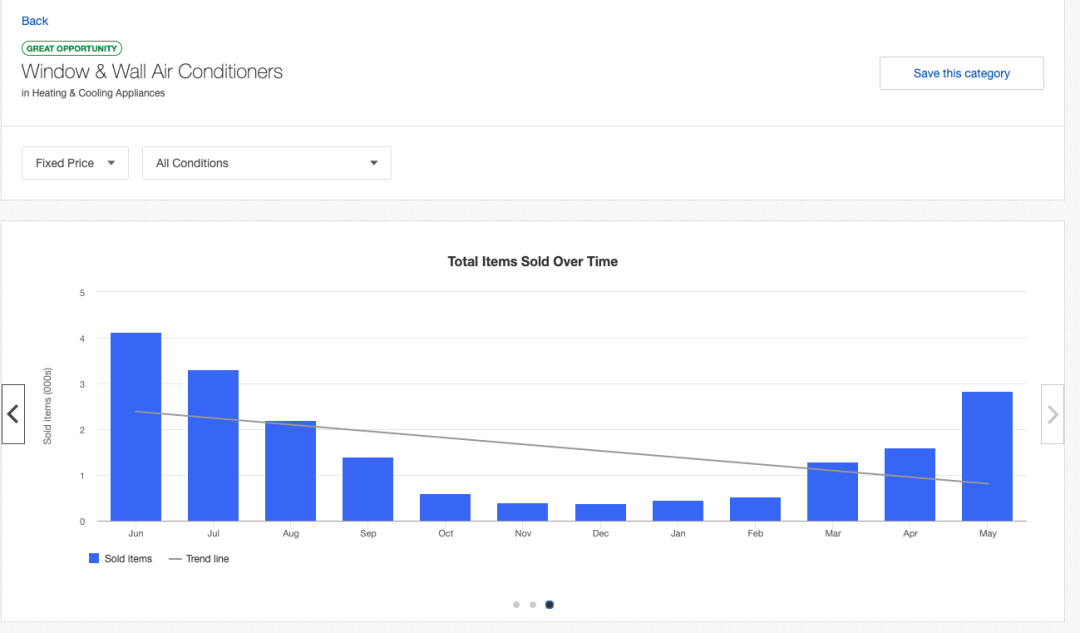The image size is (1080, 633).
Task: Select the first carousel pagination dot
Action: pos(516,604)
